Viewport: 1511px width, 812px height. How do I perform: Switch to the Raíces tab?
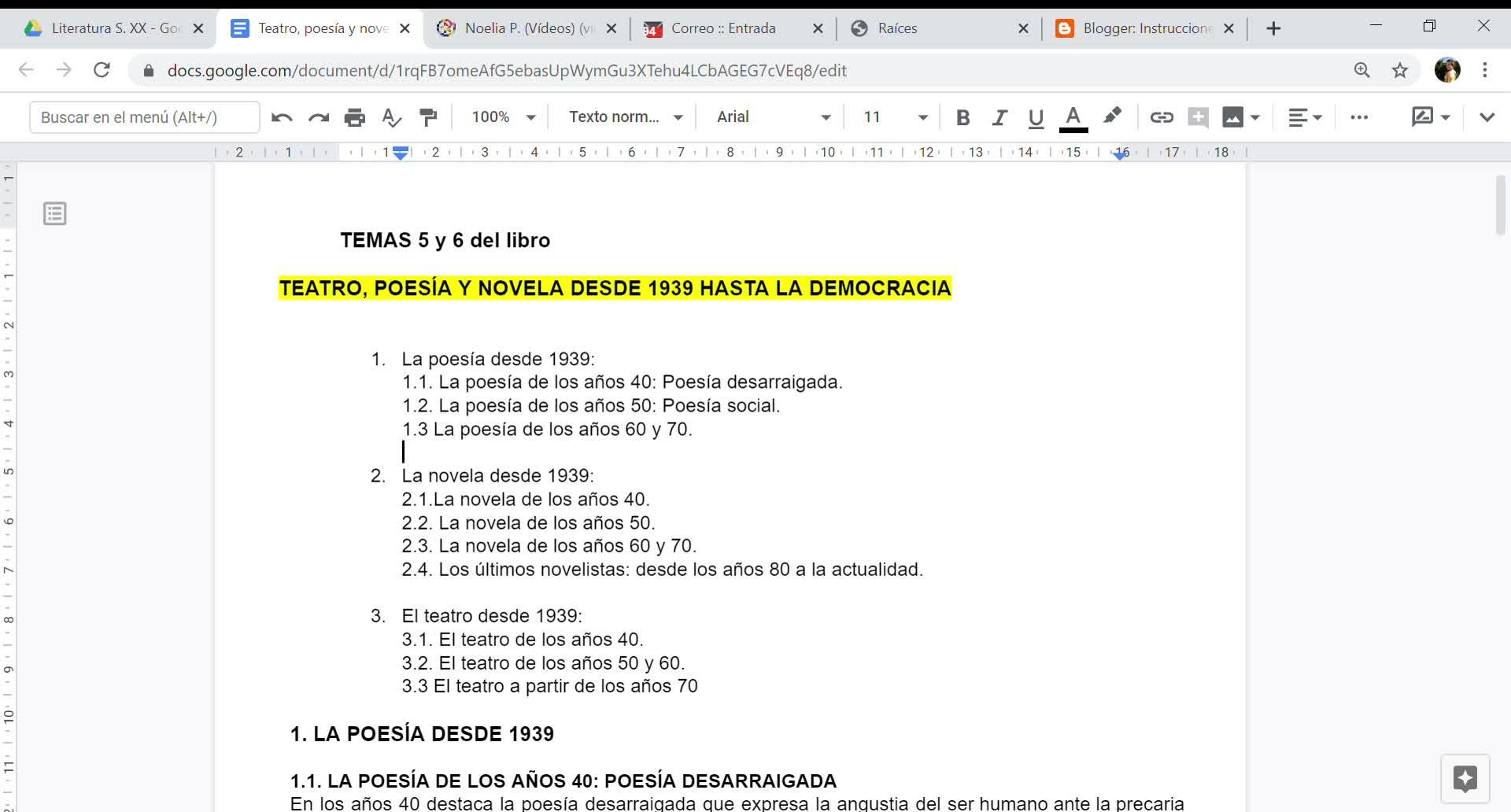[x=939, y=28]
